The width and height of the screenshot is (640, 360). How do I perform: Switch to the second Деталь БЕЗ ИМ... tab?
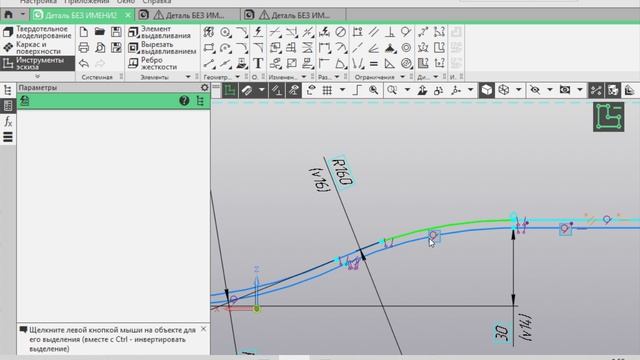click(x=188, y=15)
